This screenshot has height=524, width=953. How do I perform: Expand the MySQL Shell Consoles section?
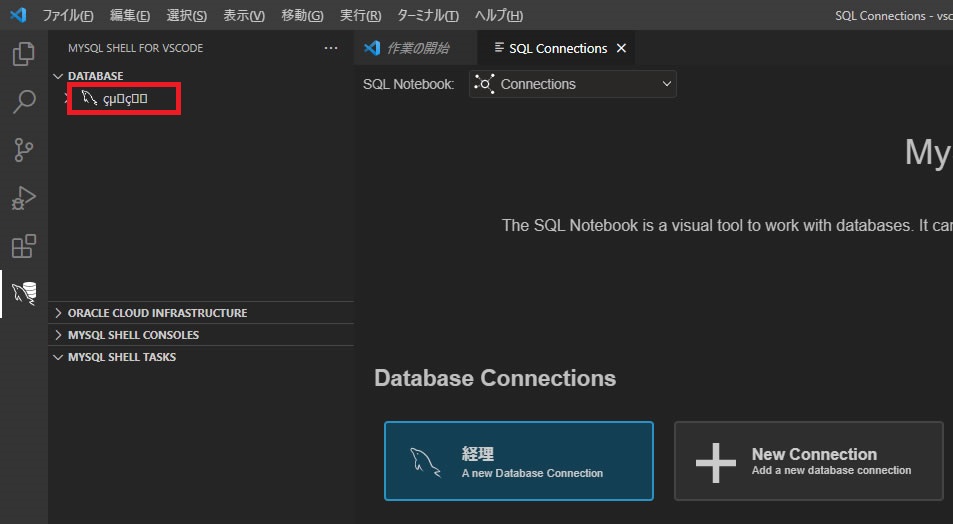[133, 335]
